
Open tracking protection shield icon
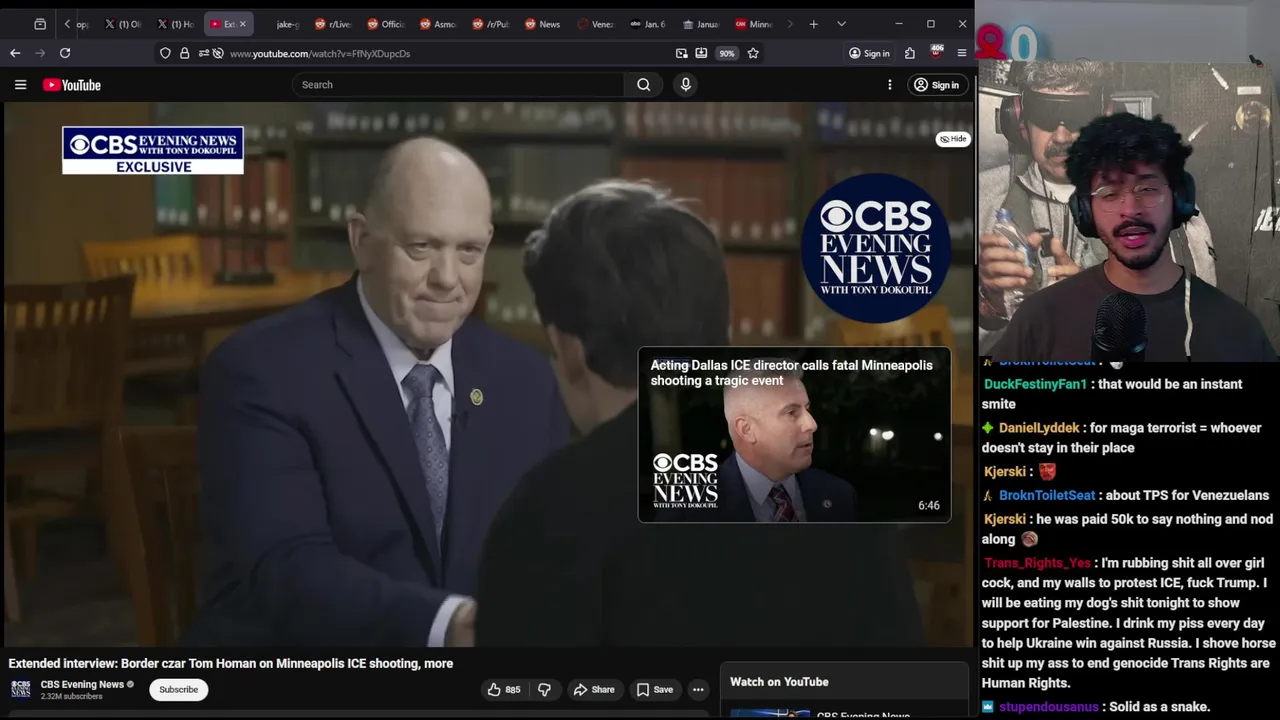tap(165, 53)
